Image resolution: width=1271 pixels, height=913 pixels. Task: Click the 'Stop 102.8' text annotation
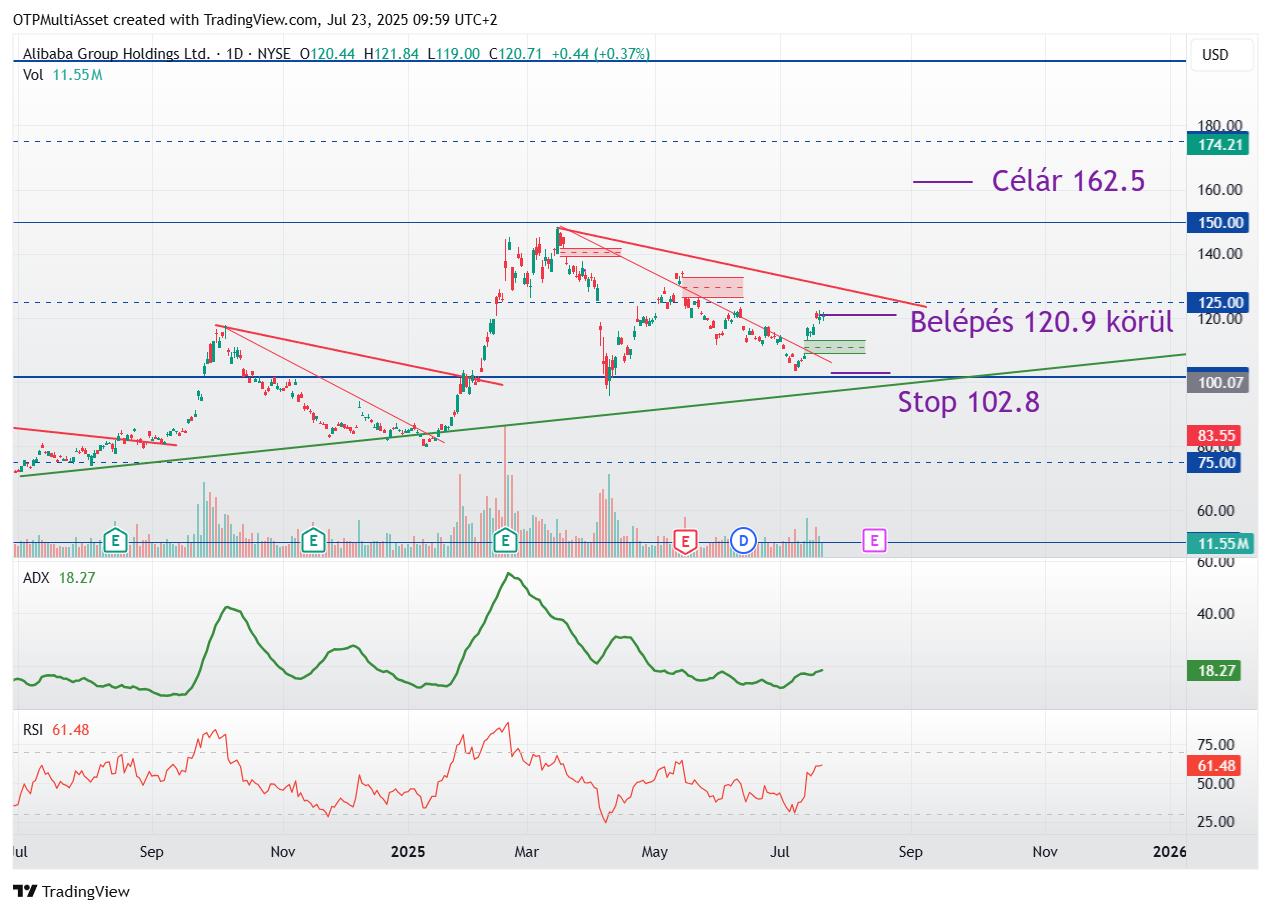tap(968, 402)
